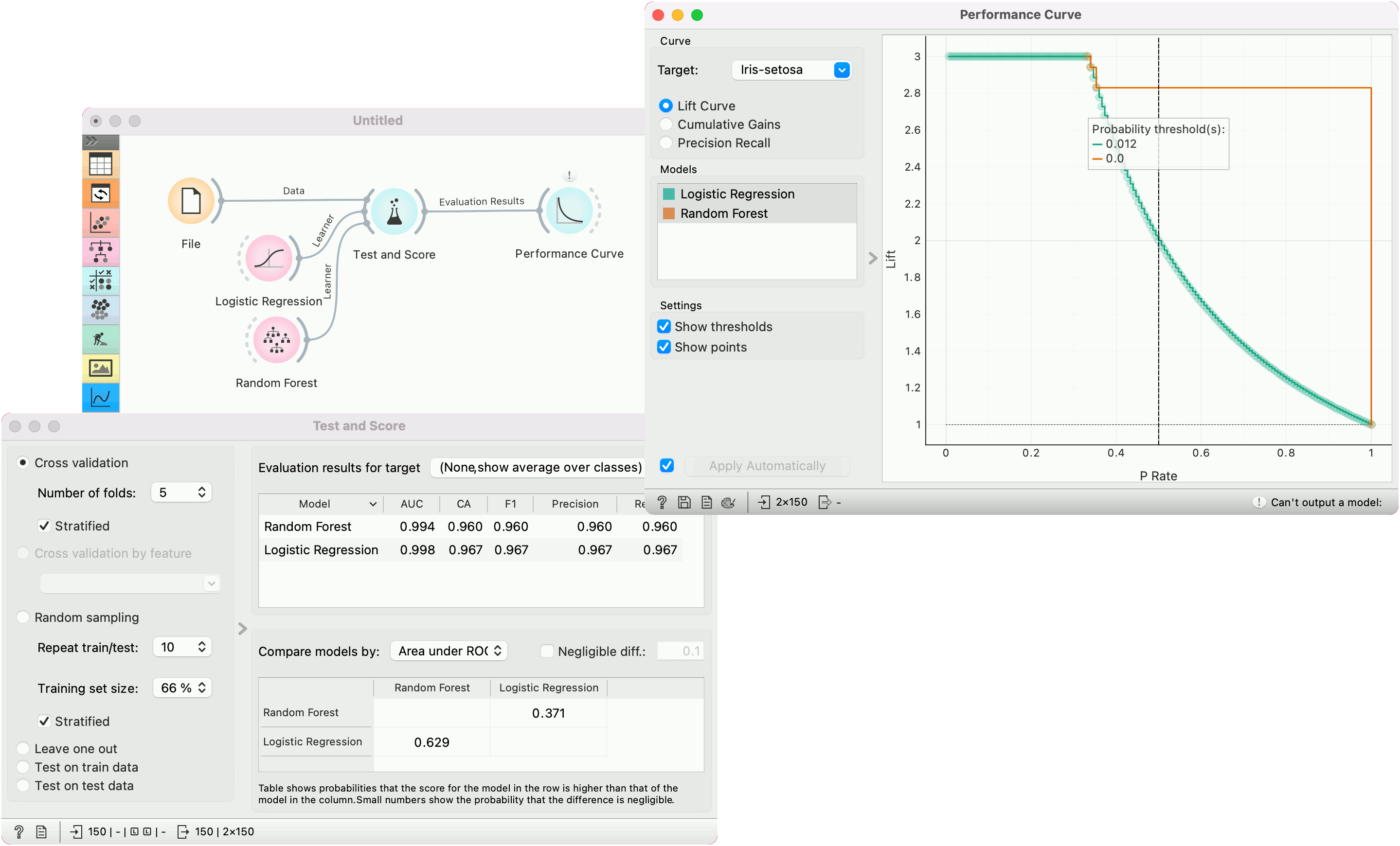Click the save image icon in Performance Curve

click(684, 502)
